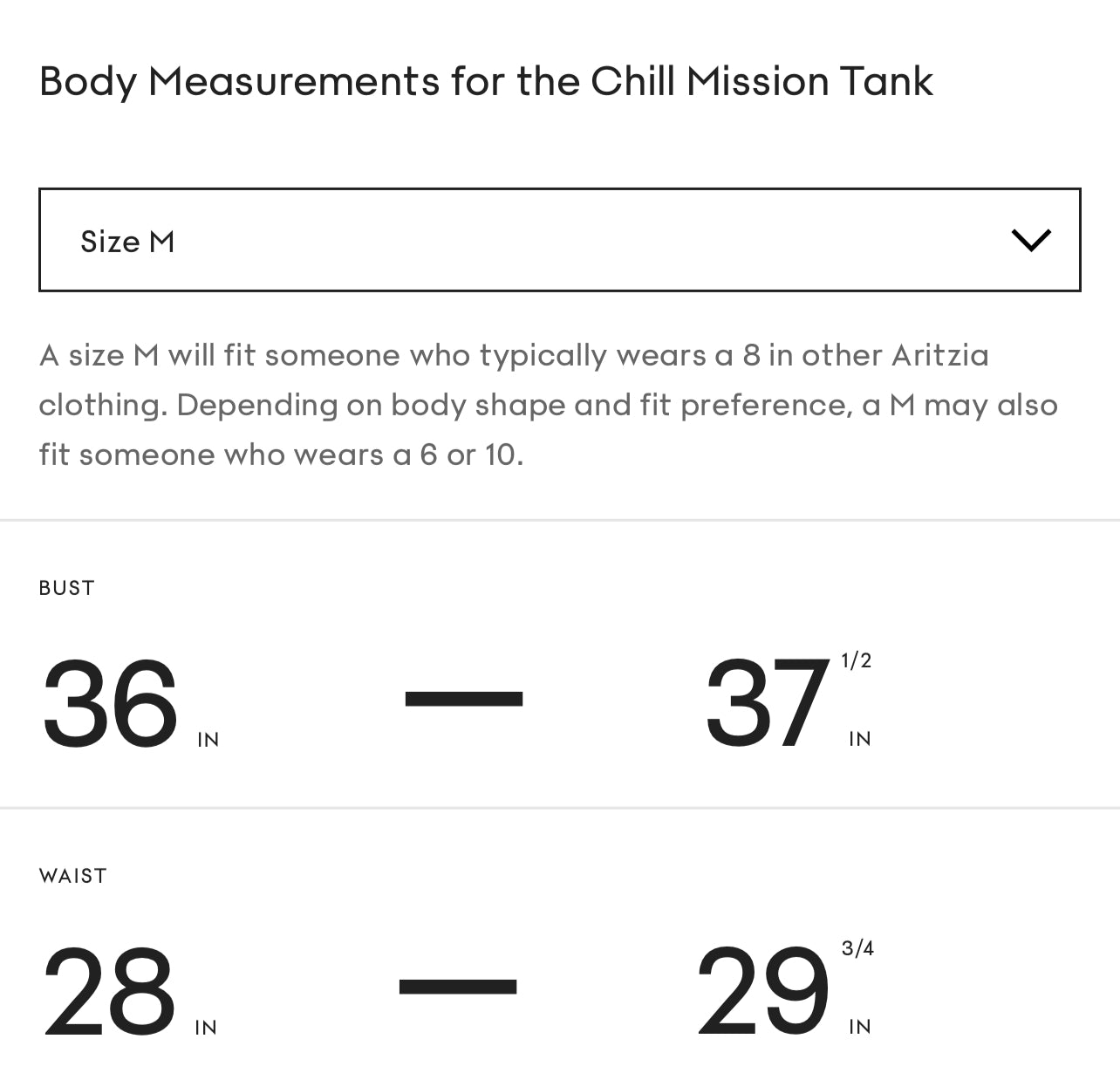Image resolution: width=1120 pixels, height=1087 pixels.
Task: Click the divider line above BUST section
Action: coord(558,520)
